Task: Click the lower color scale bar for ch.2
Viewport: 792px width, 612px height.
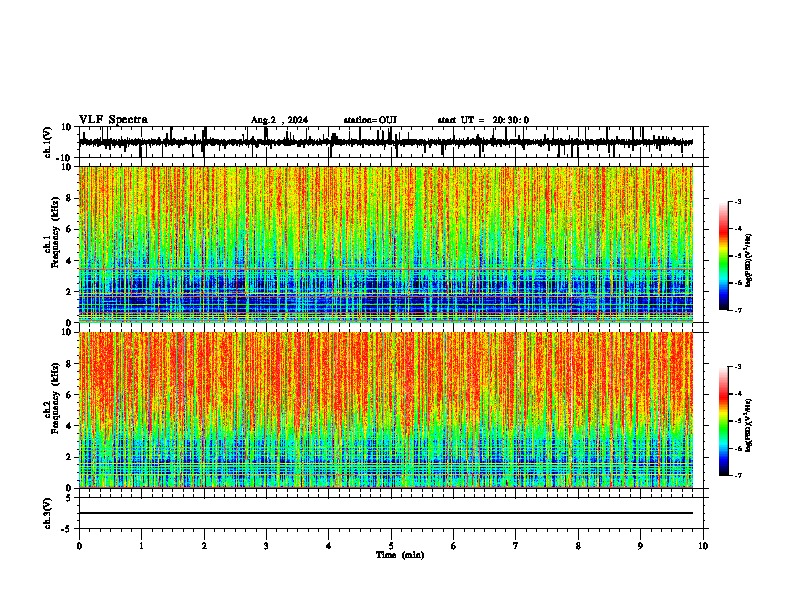Action: point(723,421)
